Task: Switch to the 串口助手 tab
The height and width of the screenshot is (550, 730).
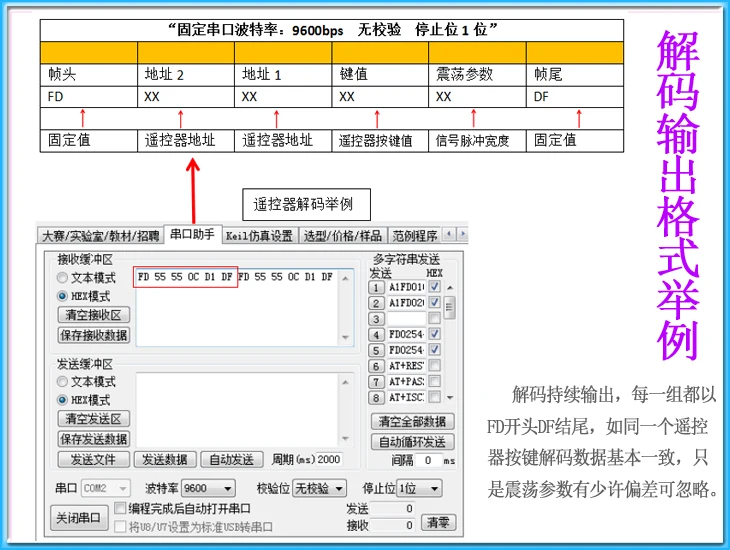Action: coord(192,234)
